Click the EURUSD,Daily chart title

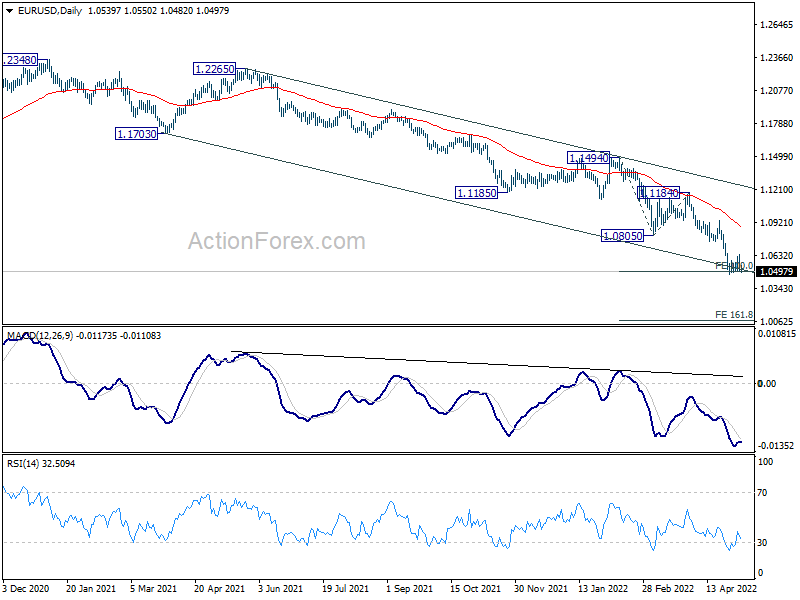tap(50, 11)
